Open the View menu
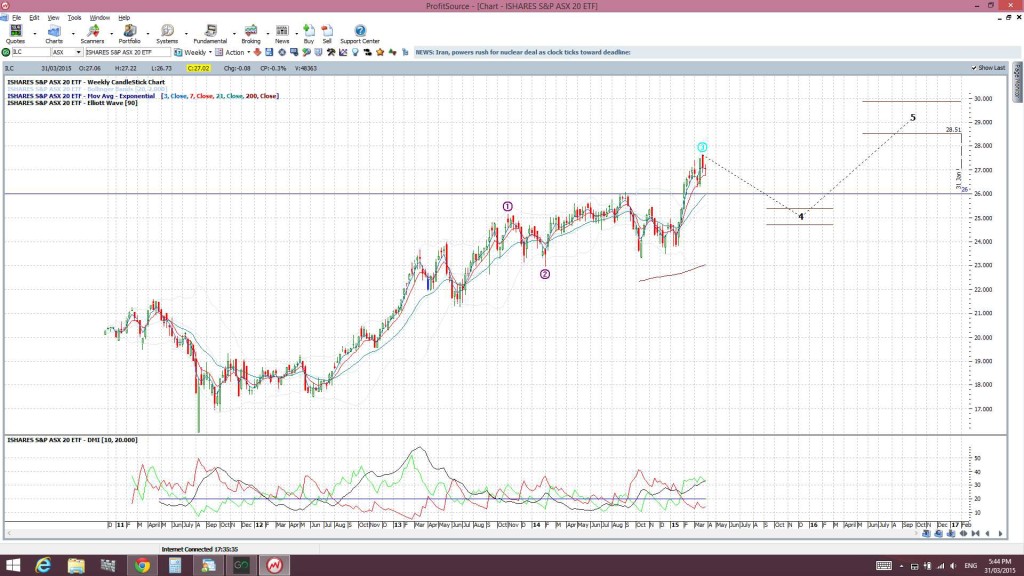The height and width of the screenshot is (576, 1024). 54,18
